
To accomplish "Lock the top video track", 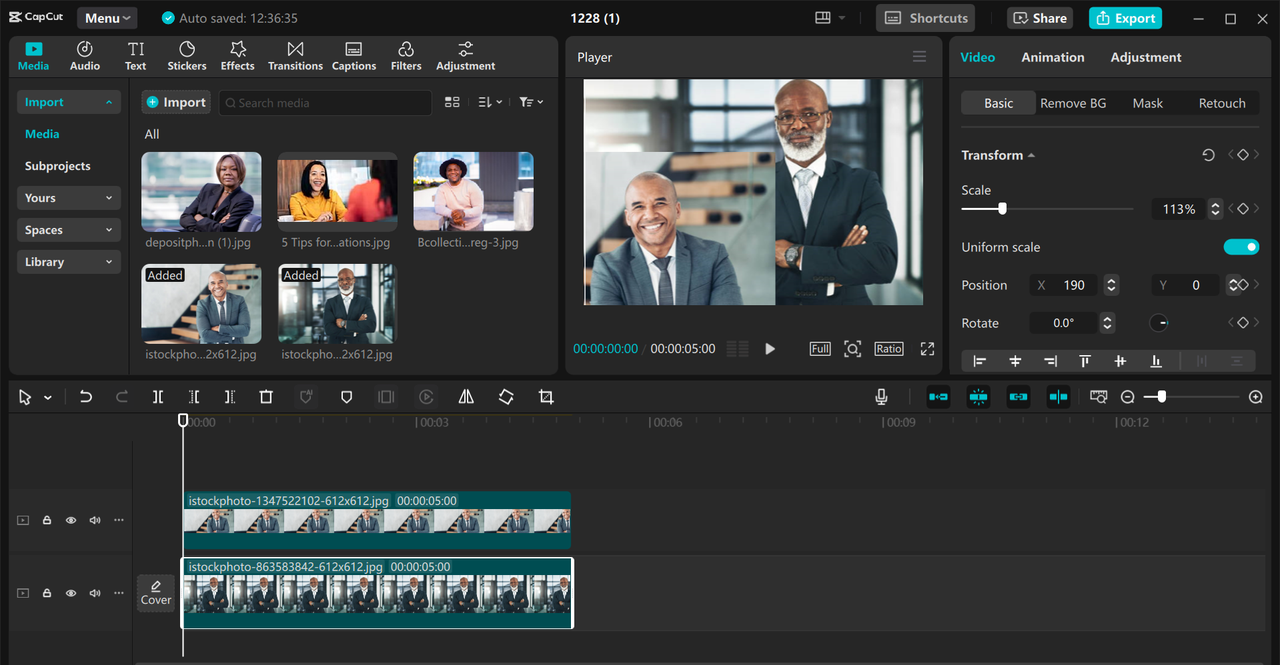I will [46, 520].
